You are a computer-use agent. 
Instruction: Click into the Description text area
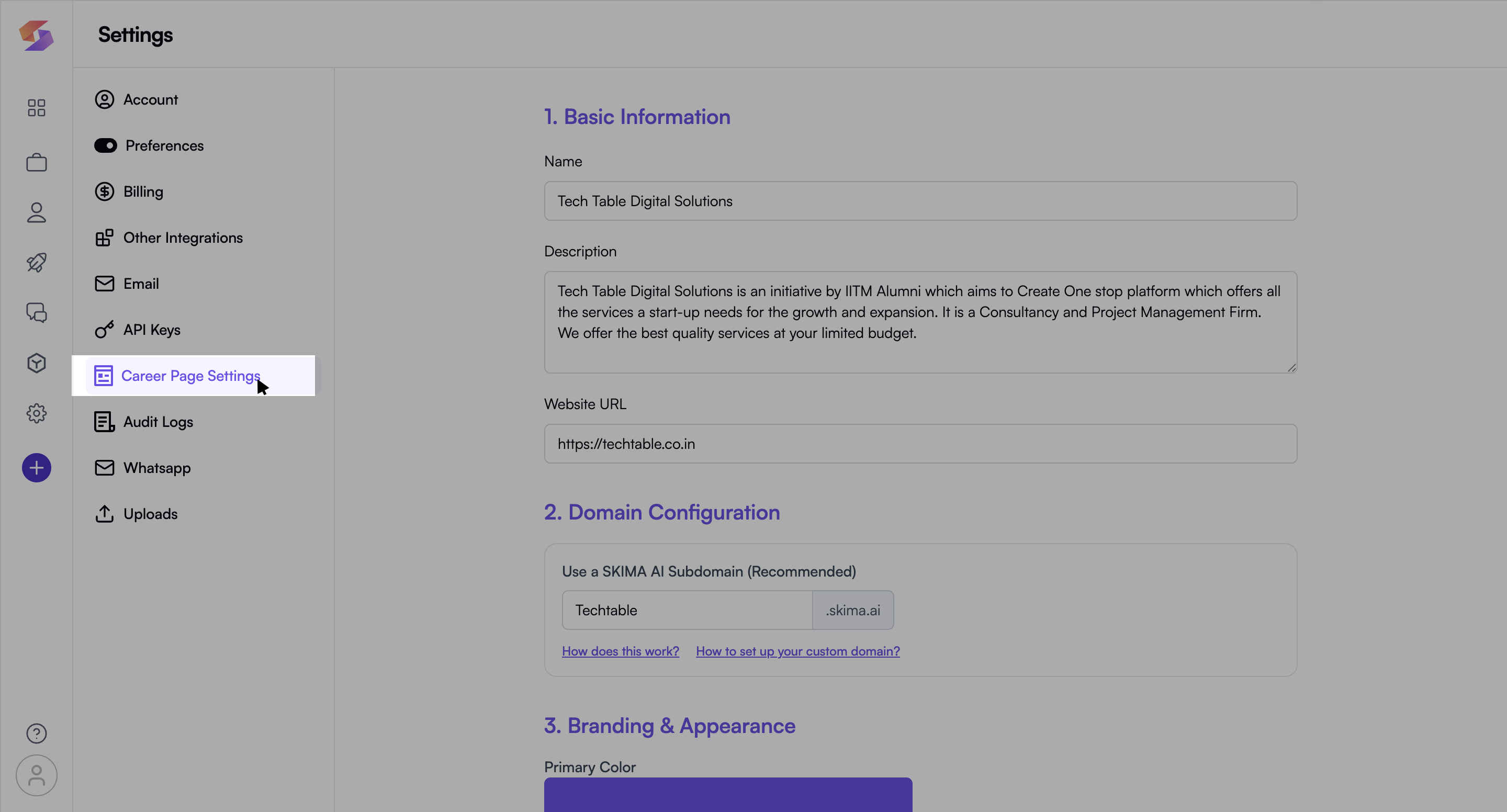(x=920, y=322)
